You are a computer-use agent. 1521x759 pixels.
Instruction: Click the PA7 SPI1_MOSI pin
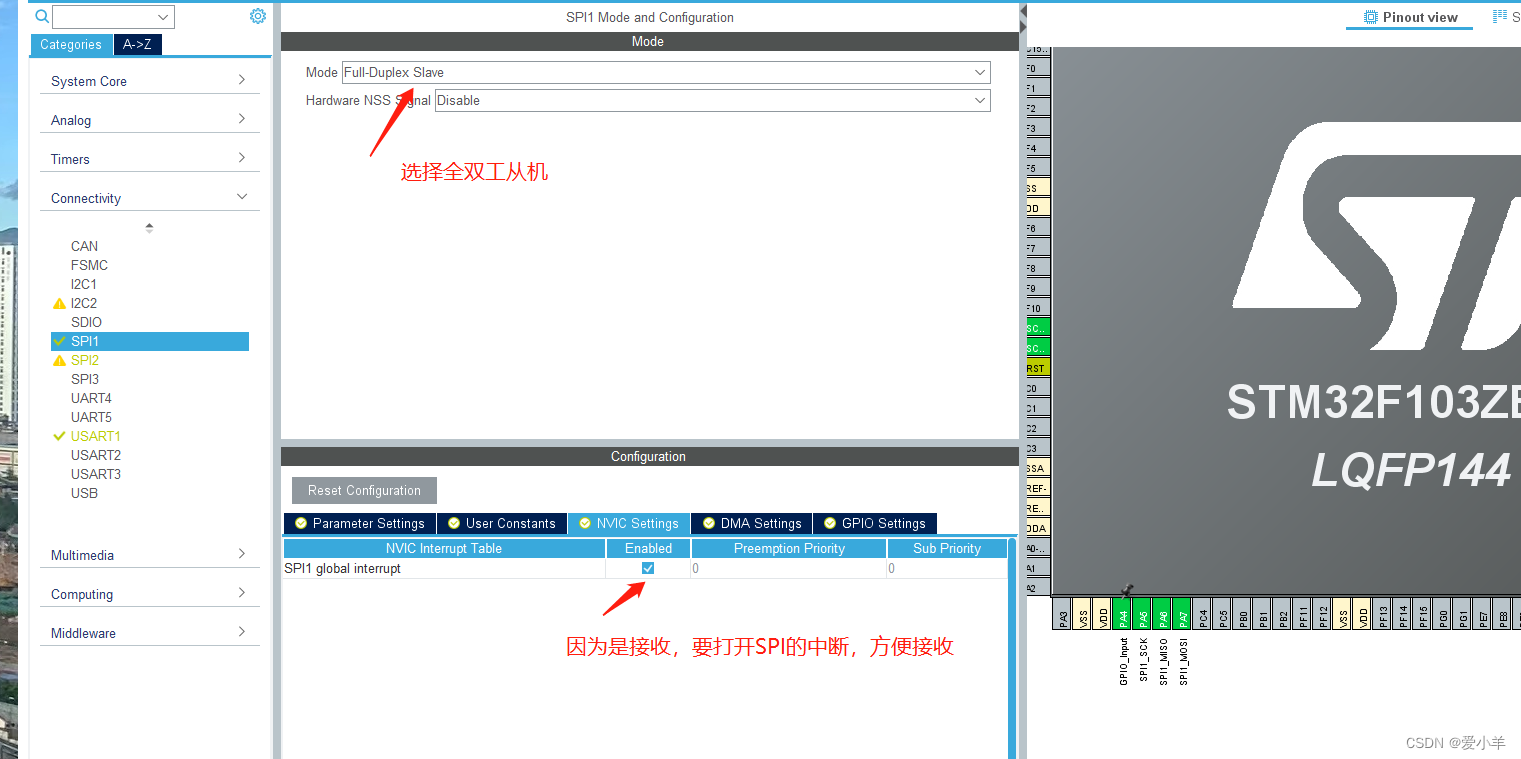[1183, 614]
